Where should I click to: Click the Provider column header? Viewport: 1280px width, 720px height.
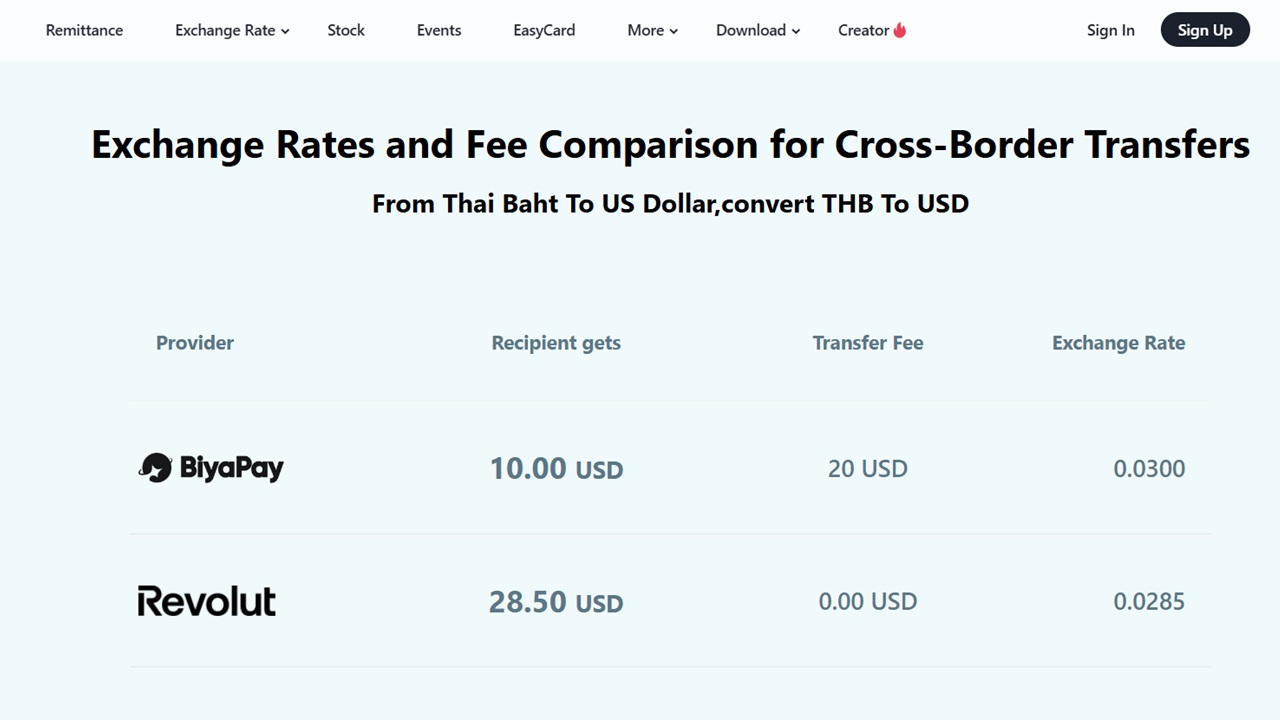pyautogui.click(x=194, y=342)
